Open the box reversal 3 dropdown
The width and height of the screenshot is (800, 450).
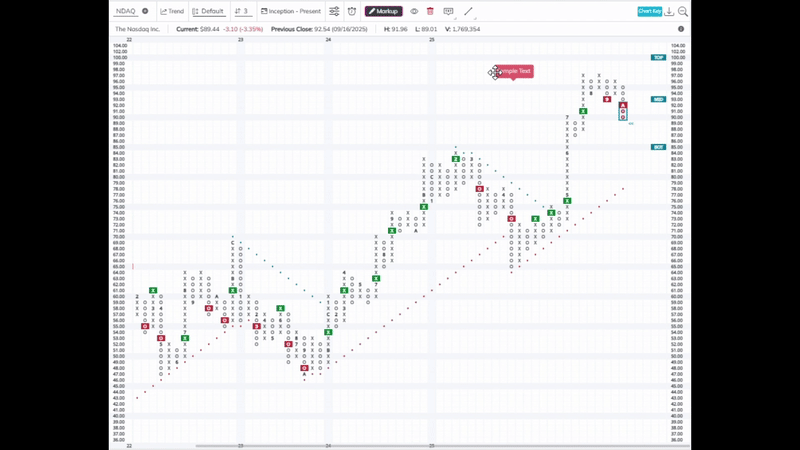[242, 11]
